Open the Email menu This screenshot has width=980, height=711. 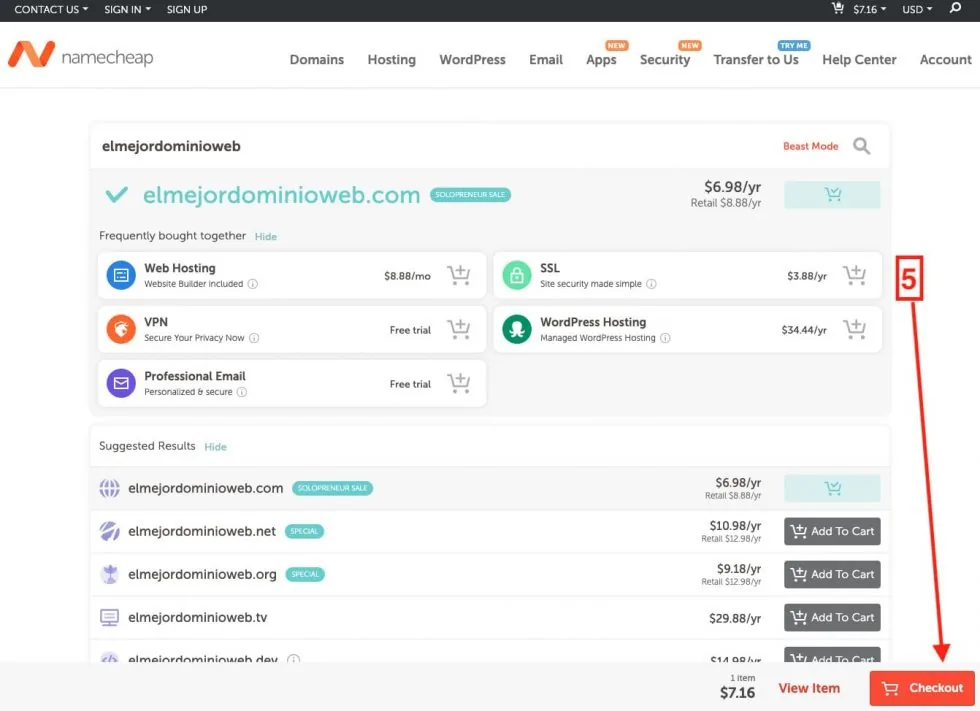(546, 59)
